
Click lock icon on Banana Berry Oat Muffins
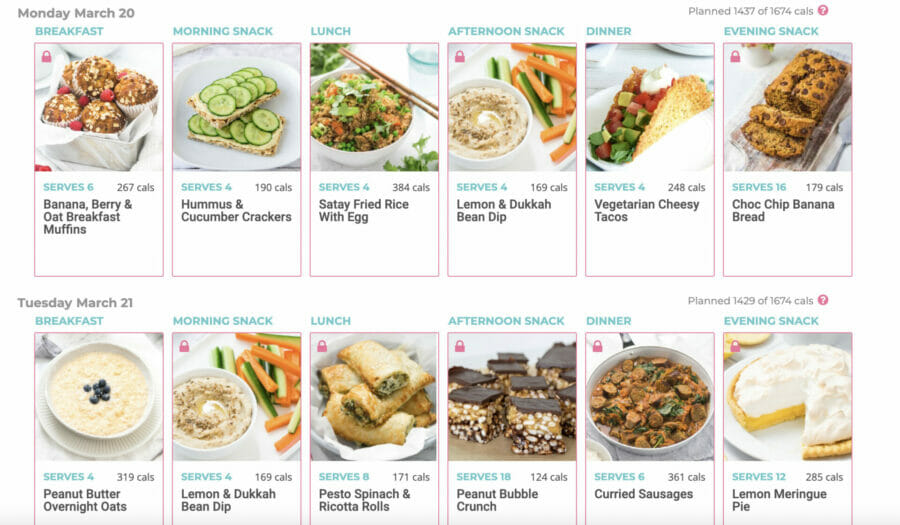46,56
